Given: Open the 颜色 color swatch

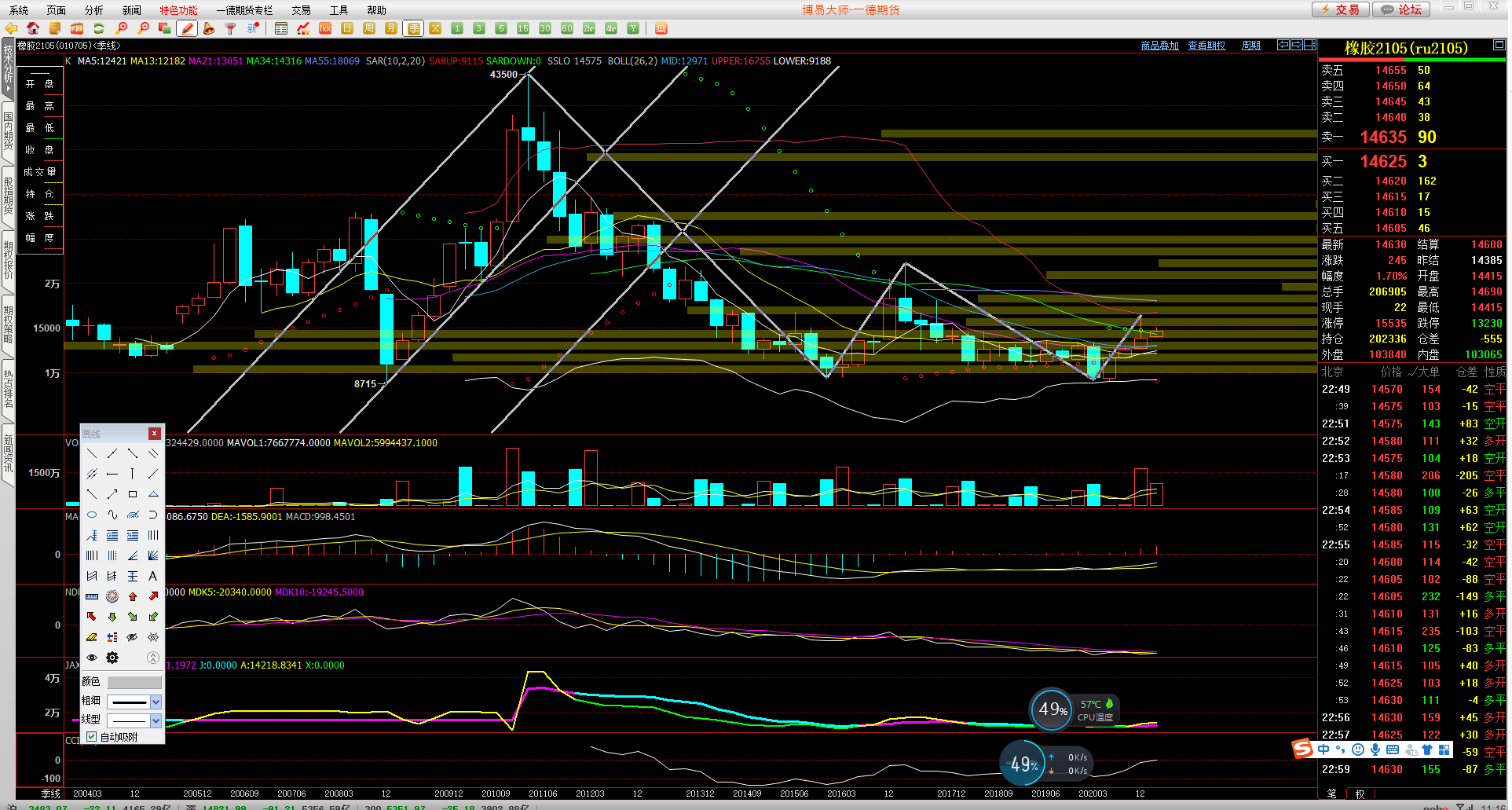Looking at the screenshot, I should tap(134, 682).
